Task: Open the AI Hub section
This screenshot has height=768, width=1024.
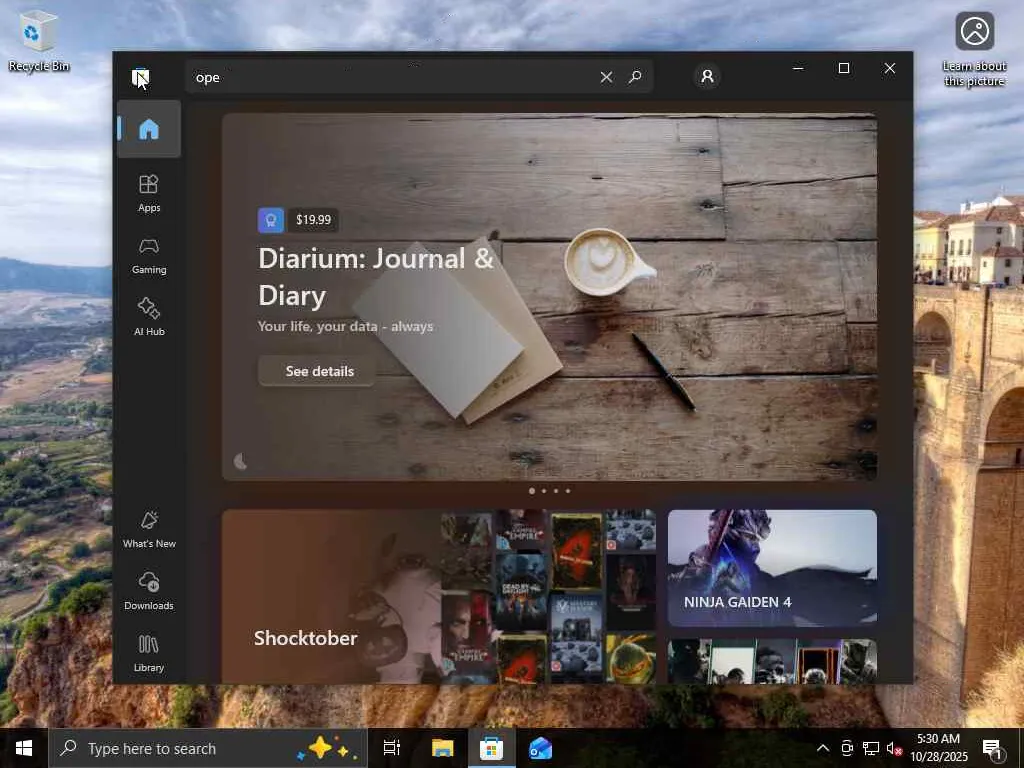Action: click(x=149, y=317)
